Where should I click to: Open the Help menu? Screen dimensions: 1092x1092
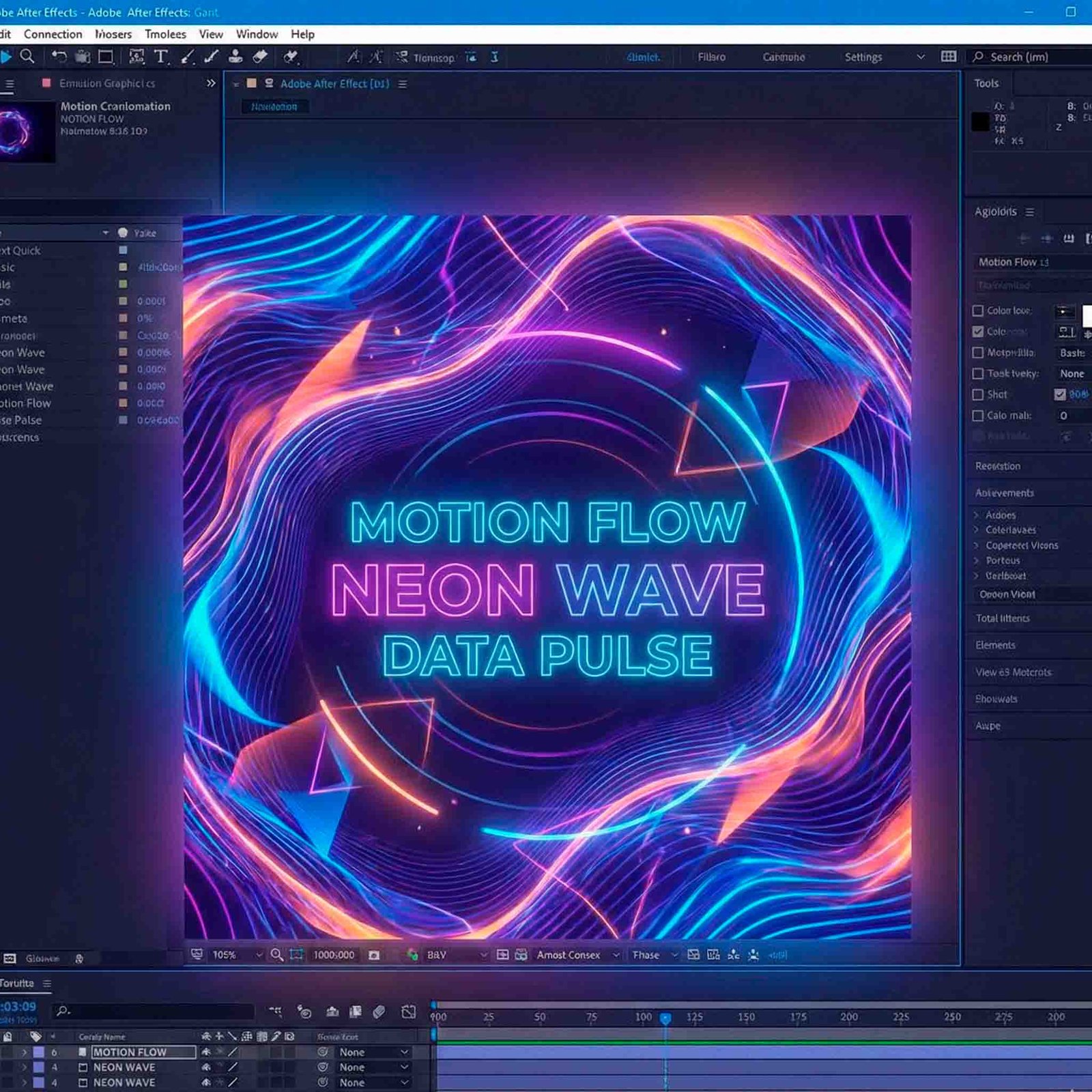click(302, 34)
